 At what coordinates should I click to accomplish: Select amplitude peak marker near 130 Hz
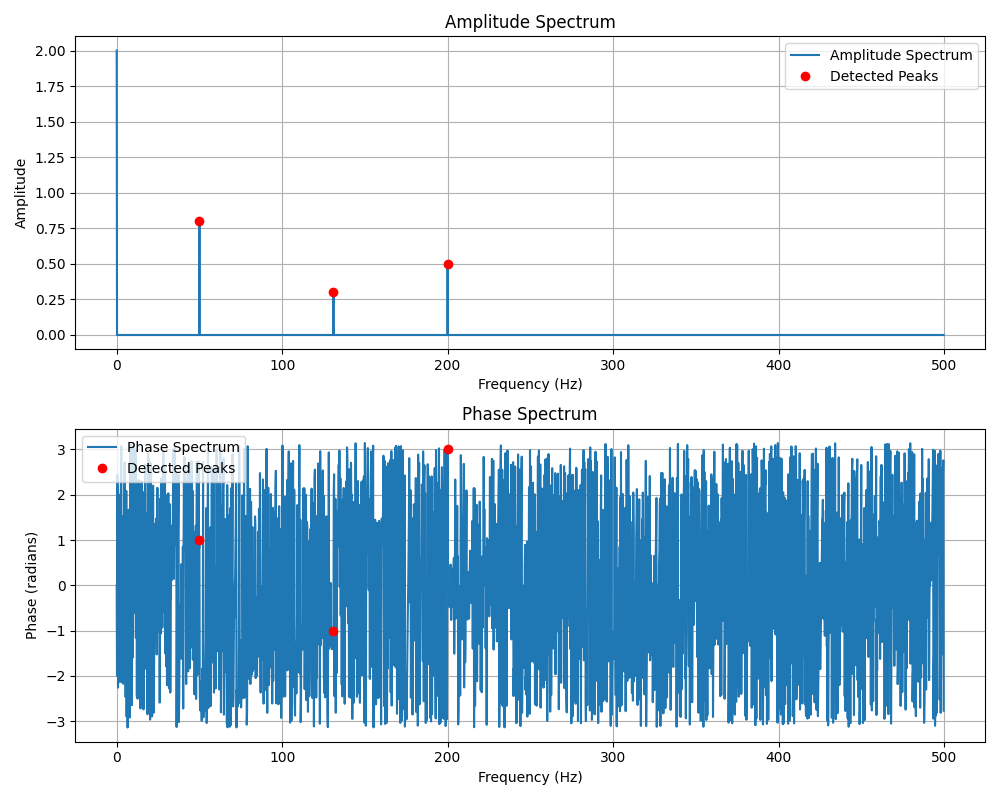click(x=333, y=292)
